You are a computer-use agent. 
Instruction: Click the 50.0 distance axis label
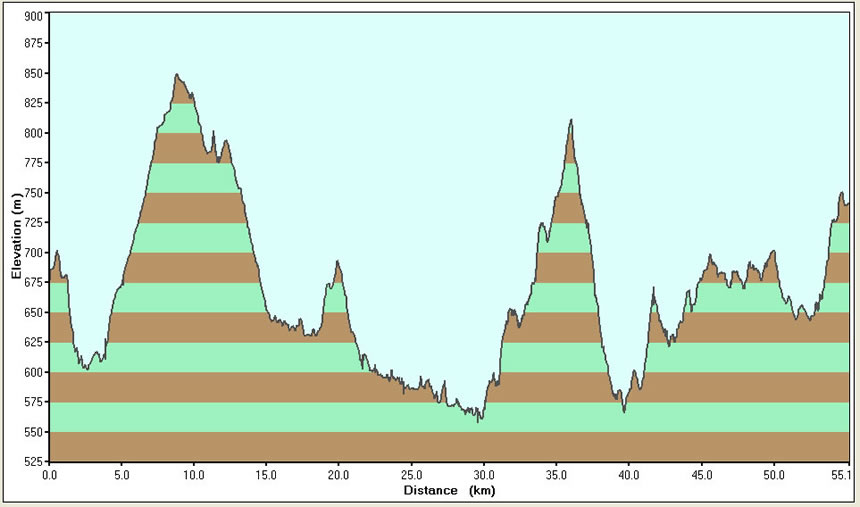[x=773, y=475]
